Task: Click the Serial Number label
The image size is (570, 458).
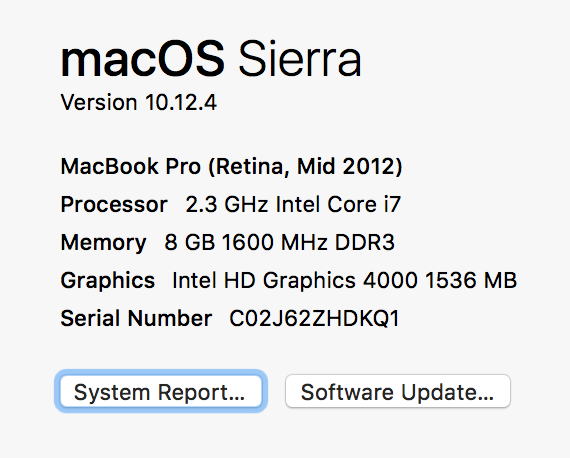Action: [136, 318]
